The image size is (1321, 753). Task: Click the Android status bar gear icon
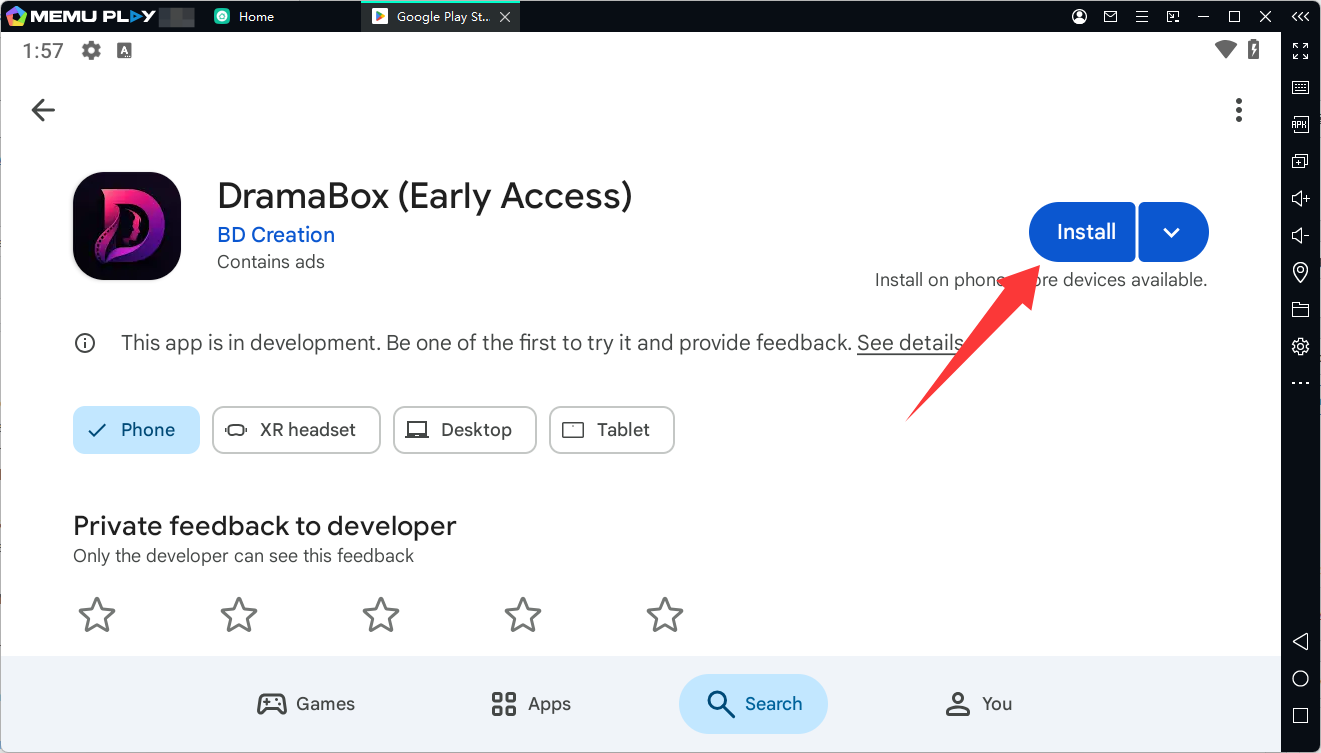(91, 51)
